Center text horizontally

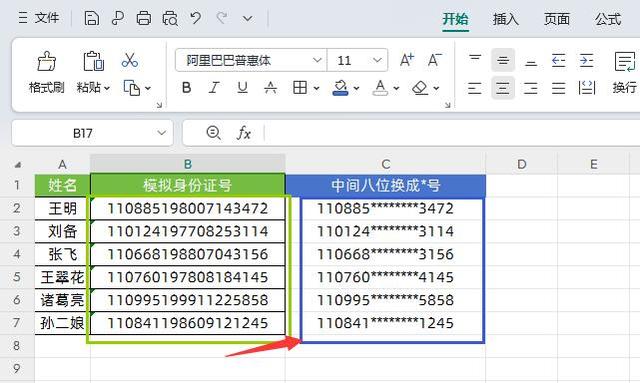click(503, 88)
